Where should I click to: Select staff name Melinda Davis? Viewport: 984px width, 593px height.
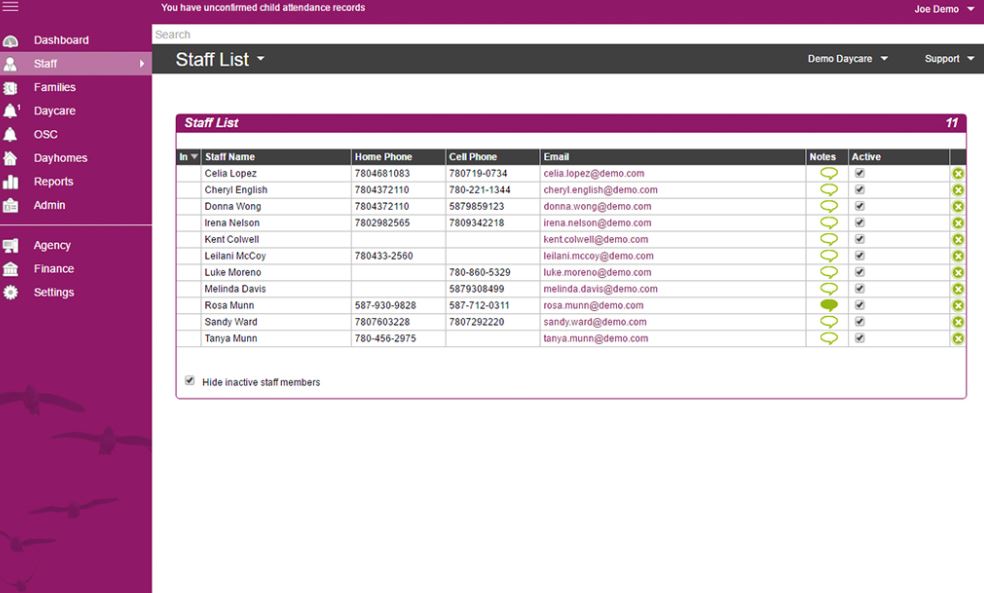(x=235, y=289)
